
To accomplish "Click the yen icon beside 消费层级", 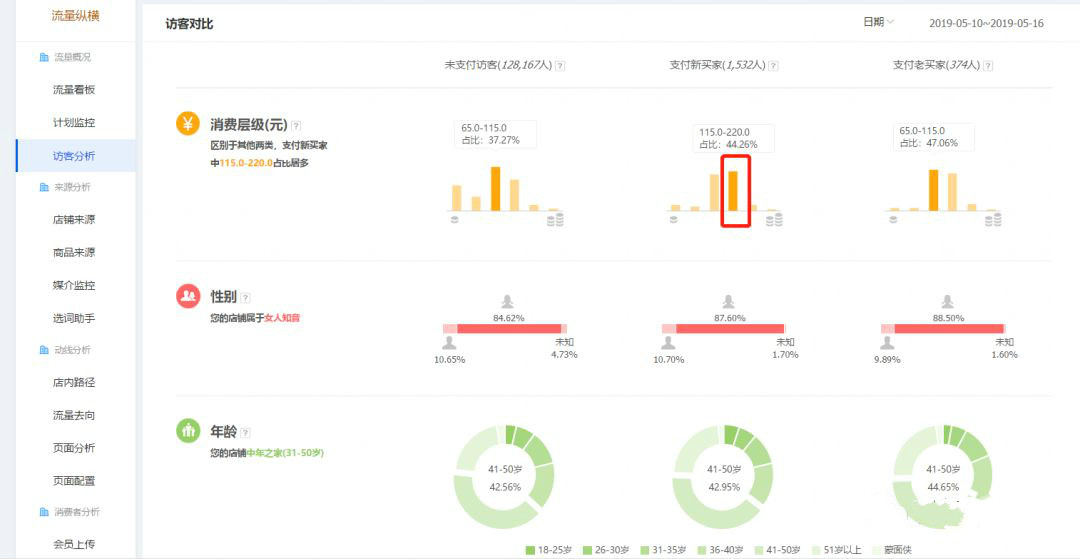I will (x=188, y=125).
